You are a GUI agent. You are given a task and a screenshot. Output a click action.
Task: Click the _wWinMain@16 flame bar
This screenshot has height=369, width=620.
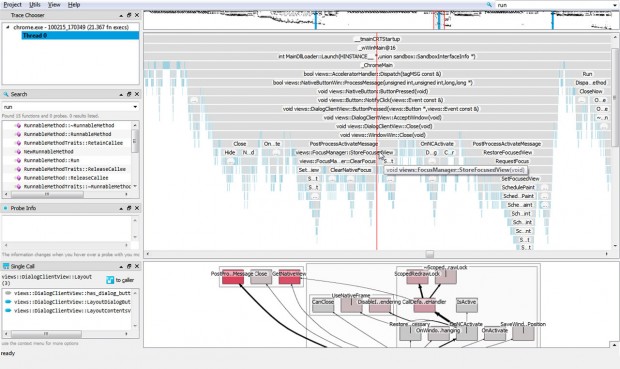(x=377, y=48)
